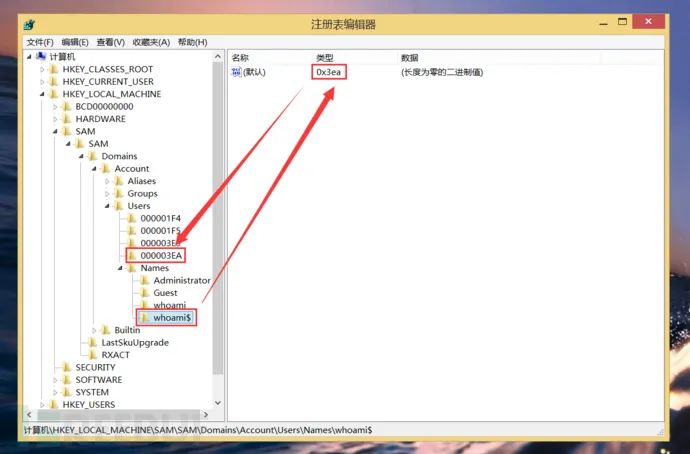Click the BCD00000000 folder icon

(66, 106)
